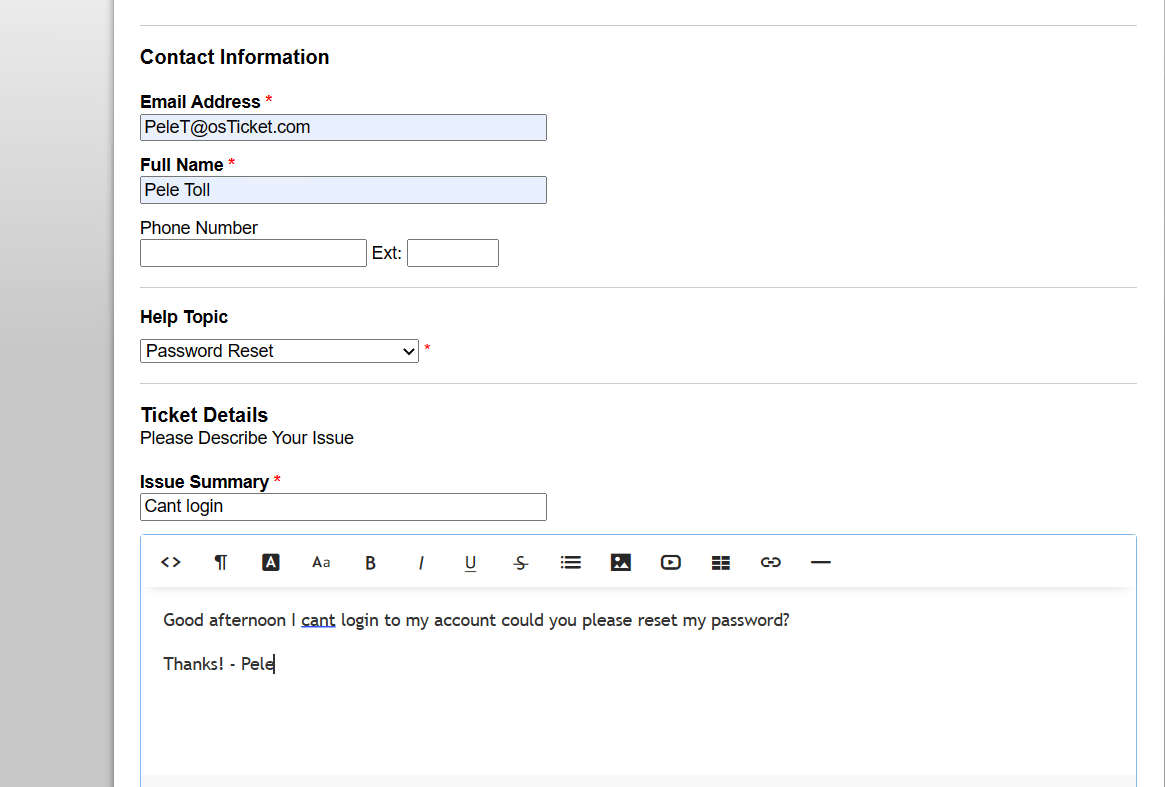Toggle underline formatting in the editor
Image resolution: width=1165 pixels, height=787 pixels.
(470, 562)
